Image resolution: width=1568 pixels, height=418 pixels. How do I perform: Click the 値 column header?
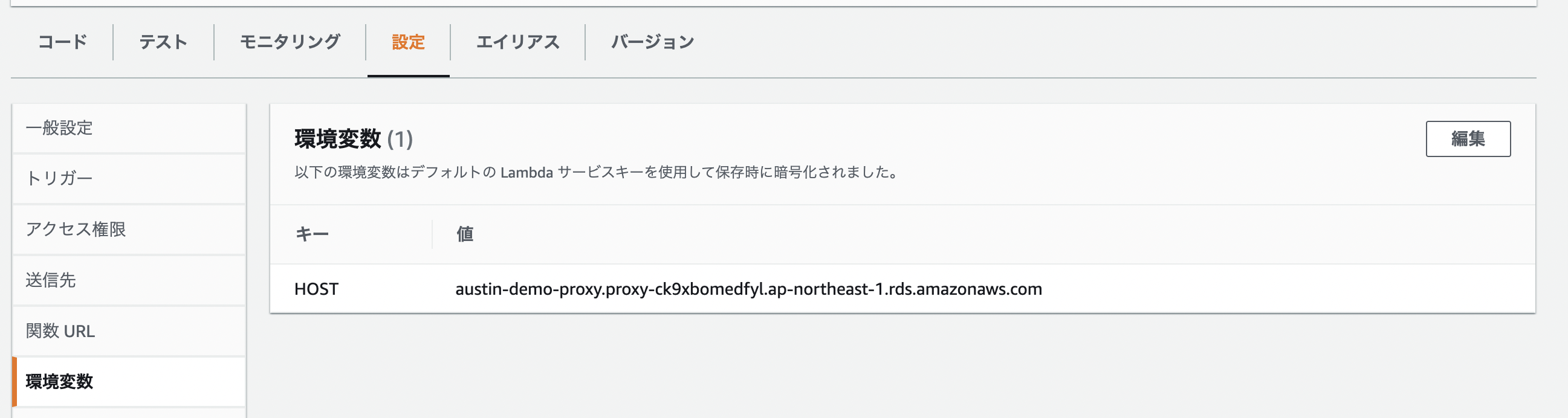tap(464, 233)
